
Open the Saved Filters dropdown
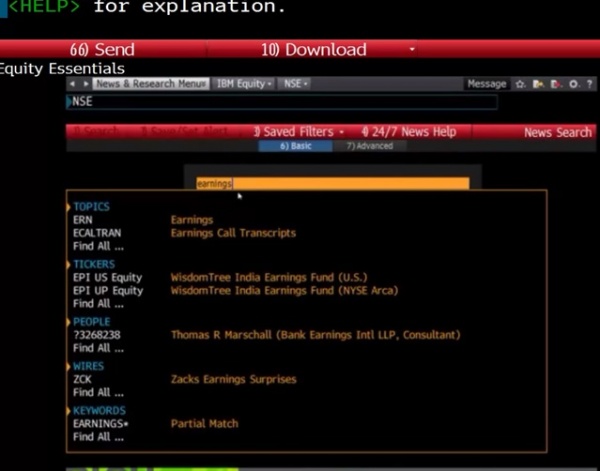[298, 132]
